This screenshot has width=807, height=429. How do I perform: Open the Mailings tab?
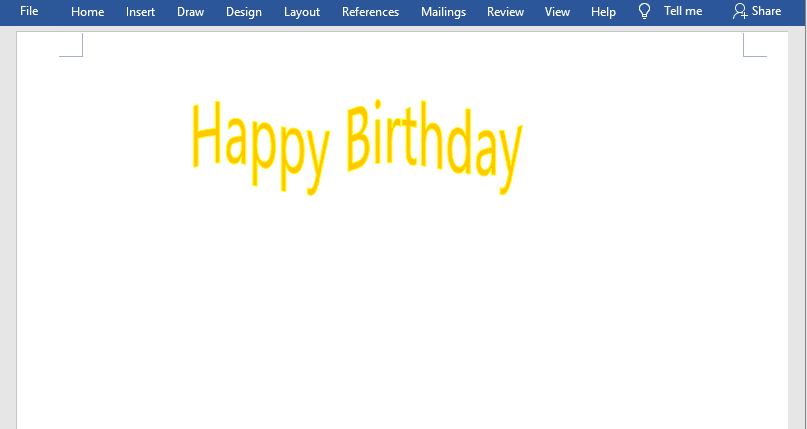coord(444,12)
